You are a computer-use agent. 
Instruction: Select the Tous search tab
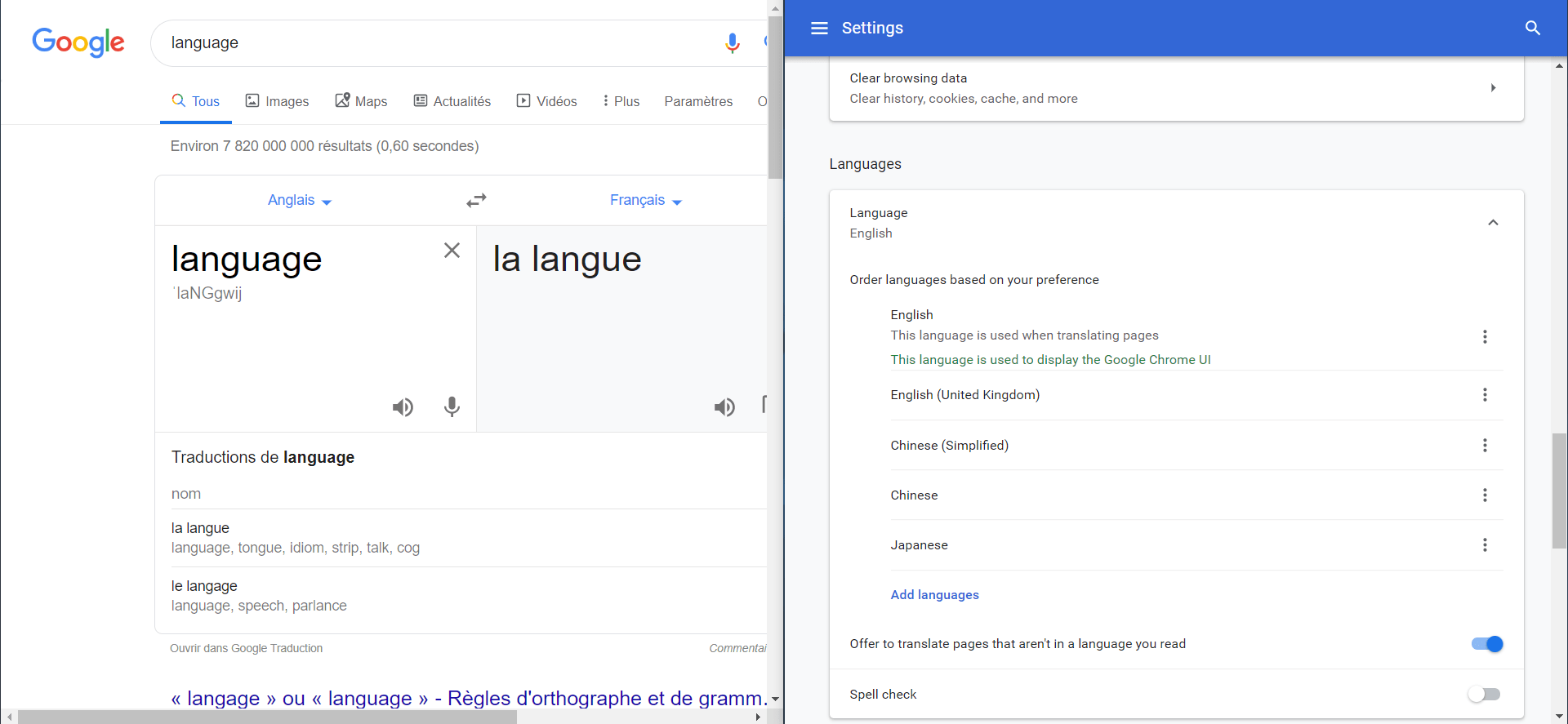pyautogui.click(x=196, y=101)
